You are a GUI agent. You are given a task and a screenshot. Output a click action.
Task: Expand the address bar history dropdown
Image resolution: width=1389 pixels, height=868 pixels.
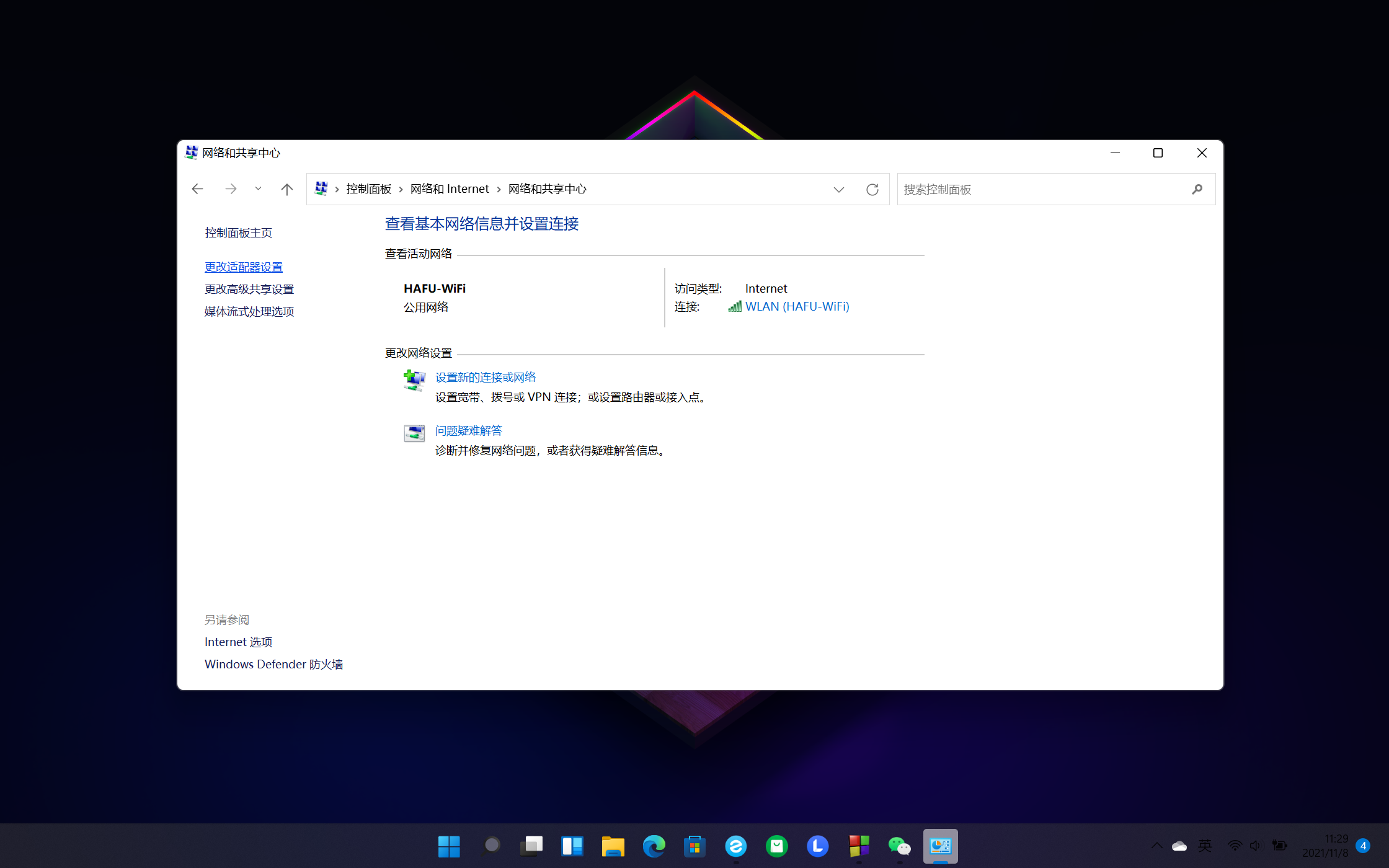838,189
